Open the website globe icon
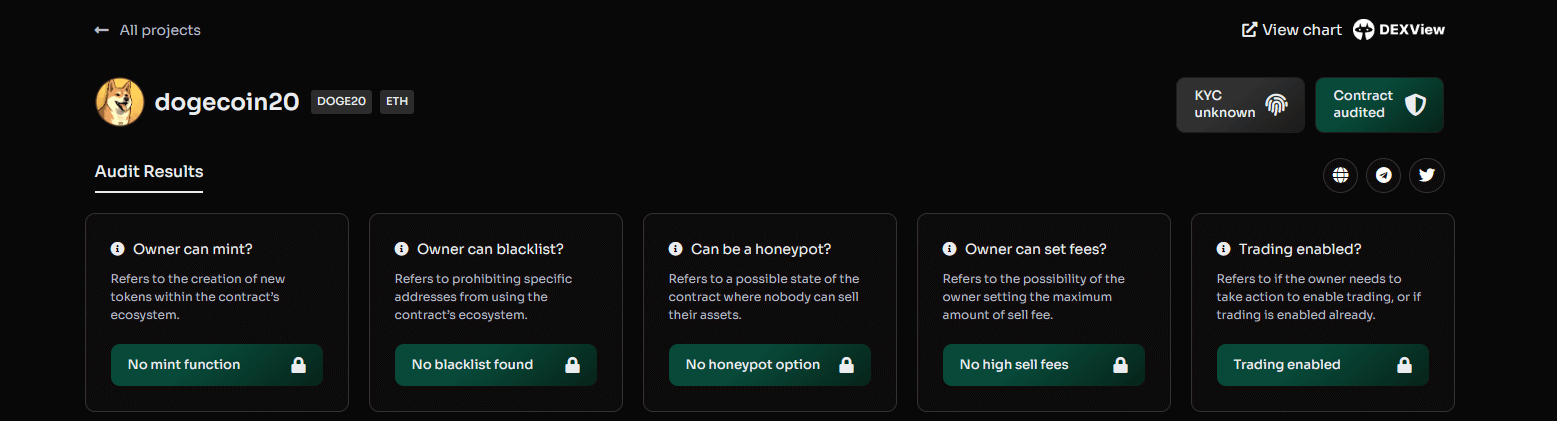The image size is (1557, 421). coord(1340,175)
